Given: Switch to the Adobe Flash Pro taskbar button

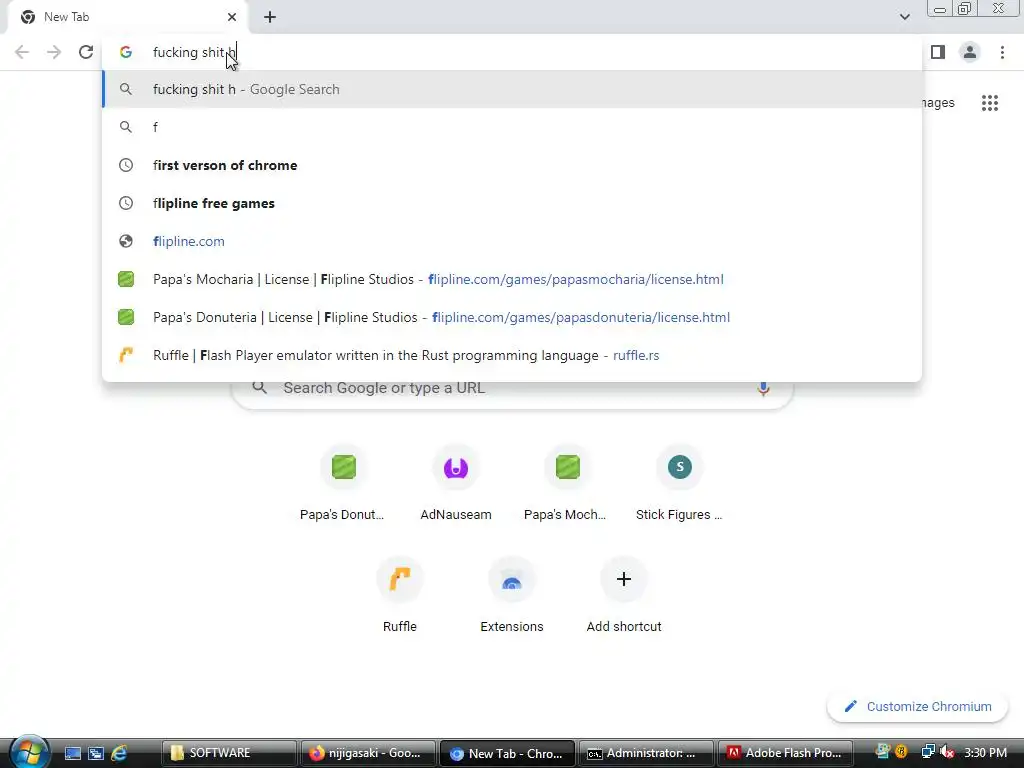Looking at the screenshot, I should (786, 753).
